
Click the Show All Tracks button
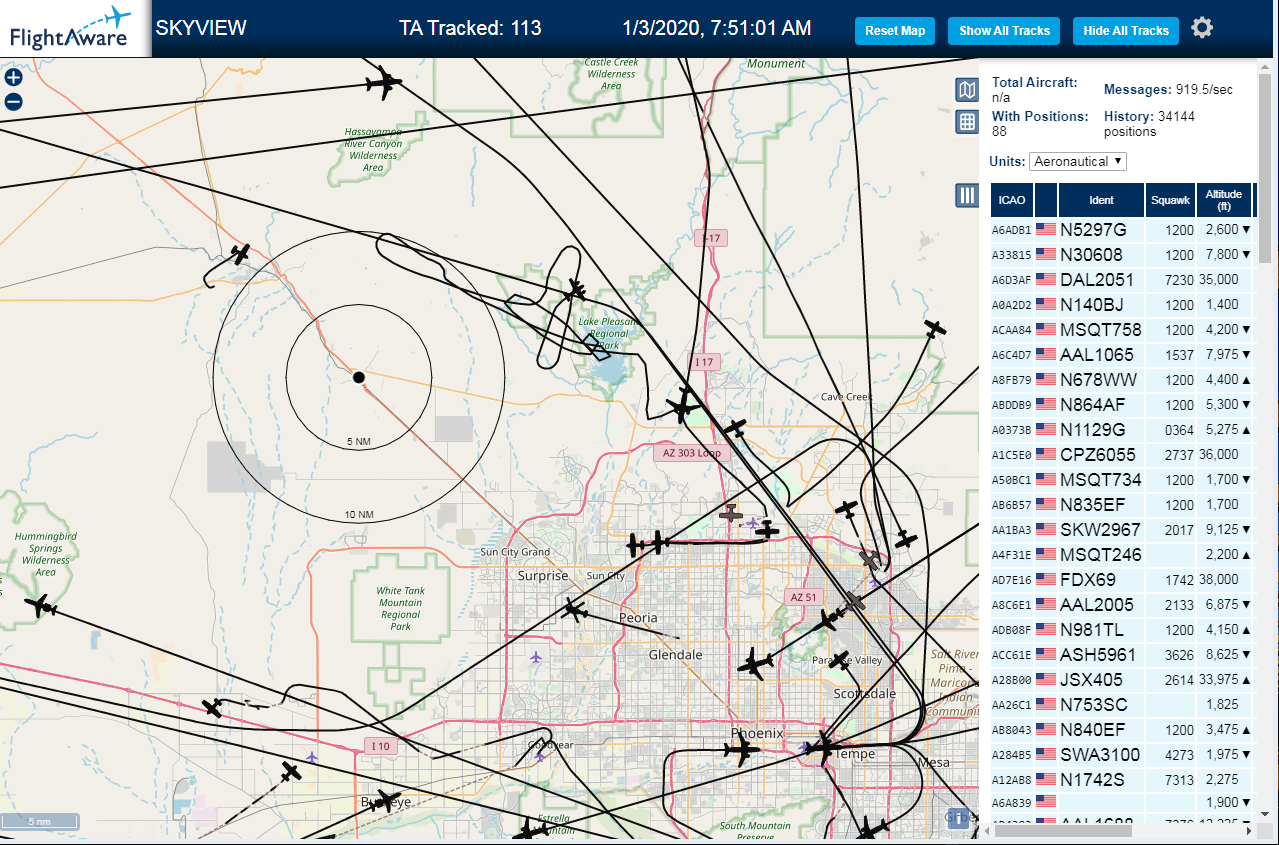1005,30
